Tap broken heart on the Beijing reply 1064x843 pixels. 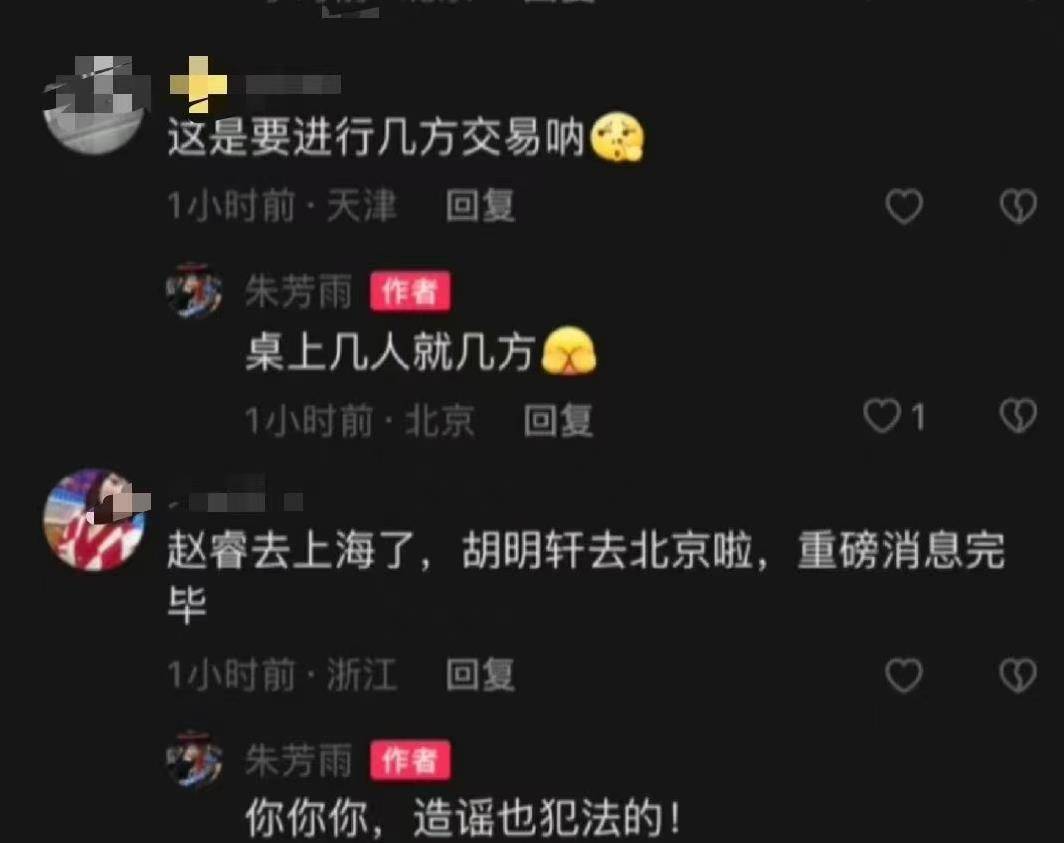click(x=1018, y=415)
